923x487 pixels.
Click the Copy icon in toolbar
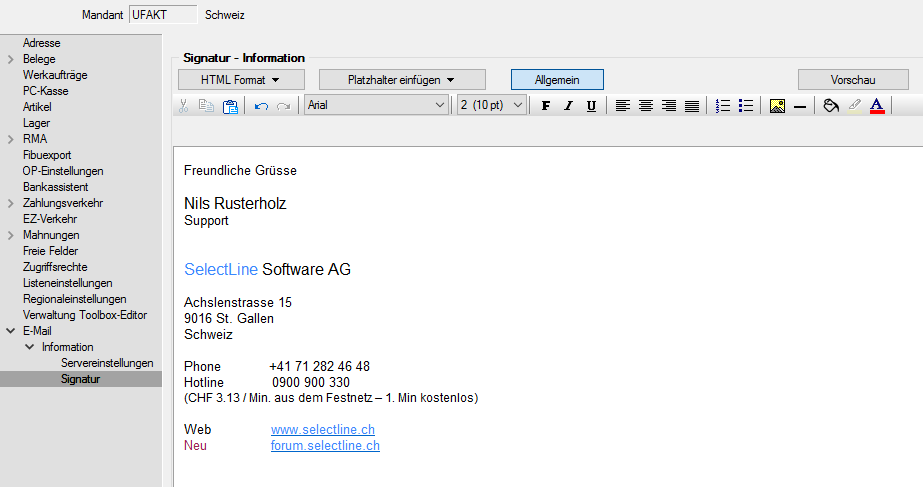pos(206,106)
